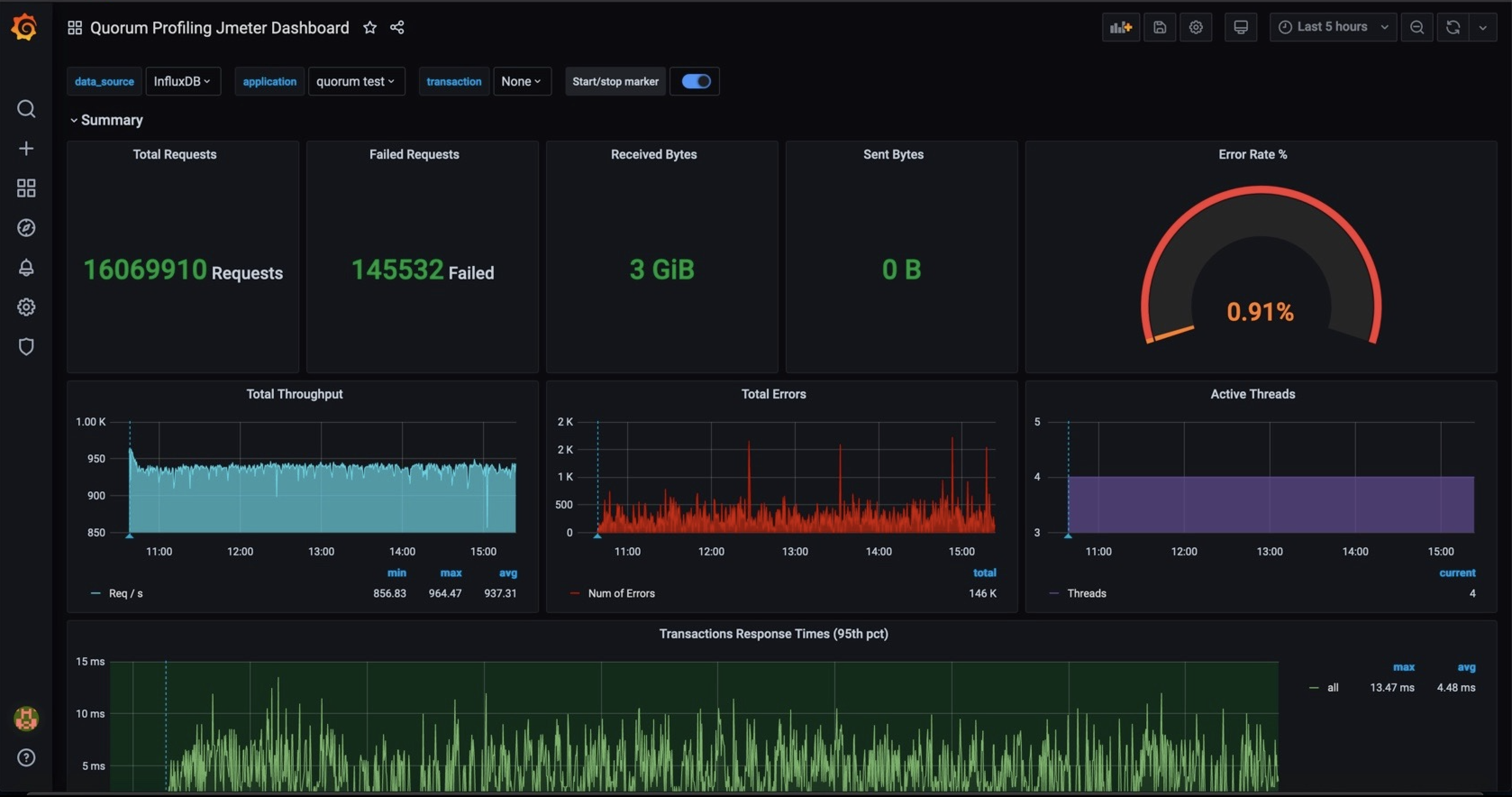Click the Add panel icon
Viewport: 1512px width, 797px height.
[1120, 27]
